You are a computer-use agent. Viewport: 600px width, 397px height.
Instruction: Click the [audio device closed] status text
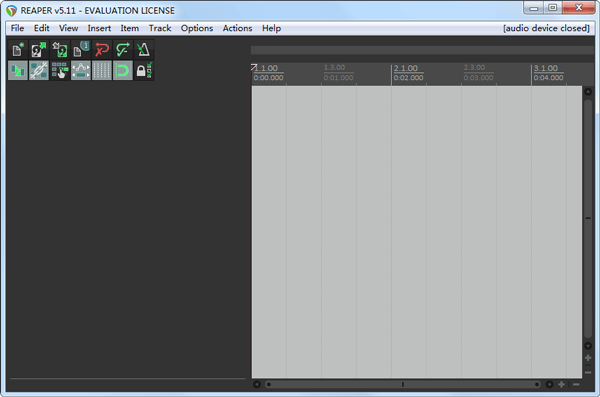point(546,28)
